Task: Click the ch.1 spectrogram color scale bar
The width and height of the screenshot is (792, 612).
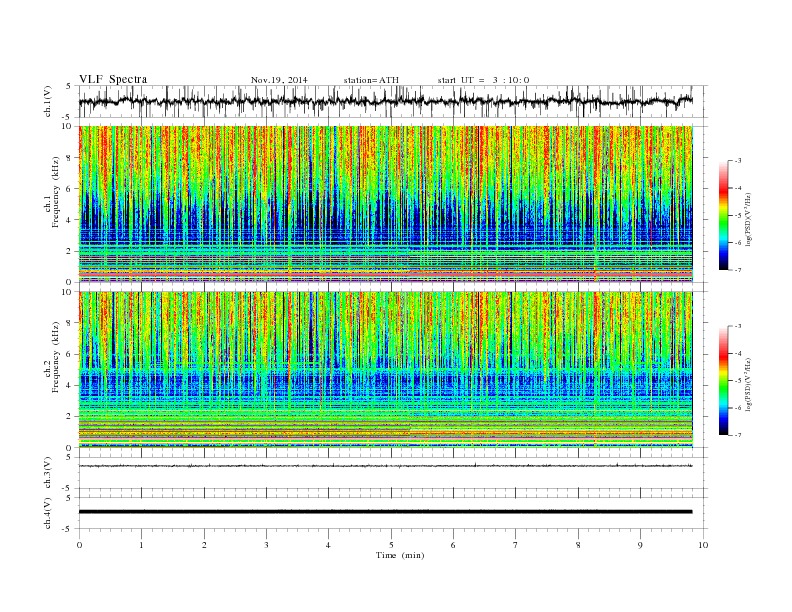Action: (x=723, y=216)
